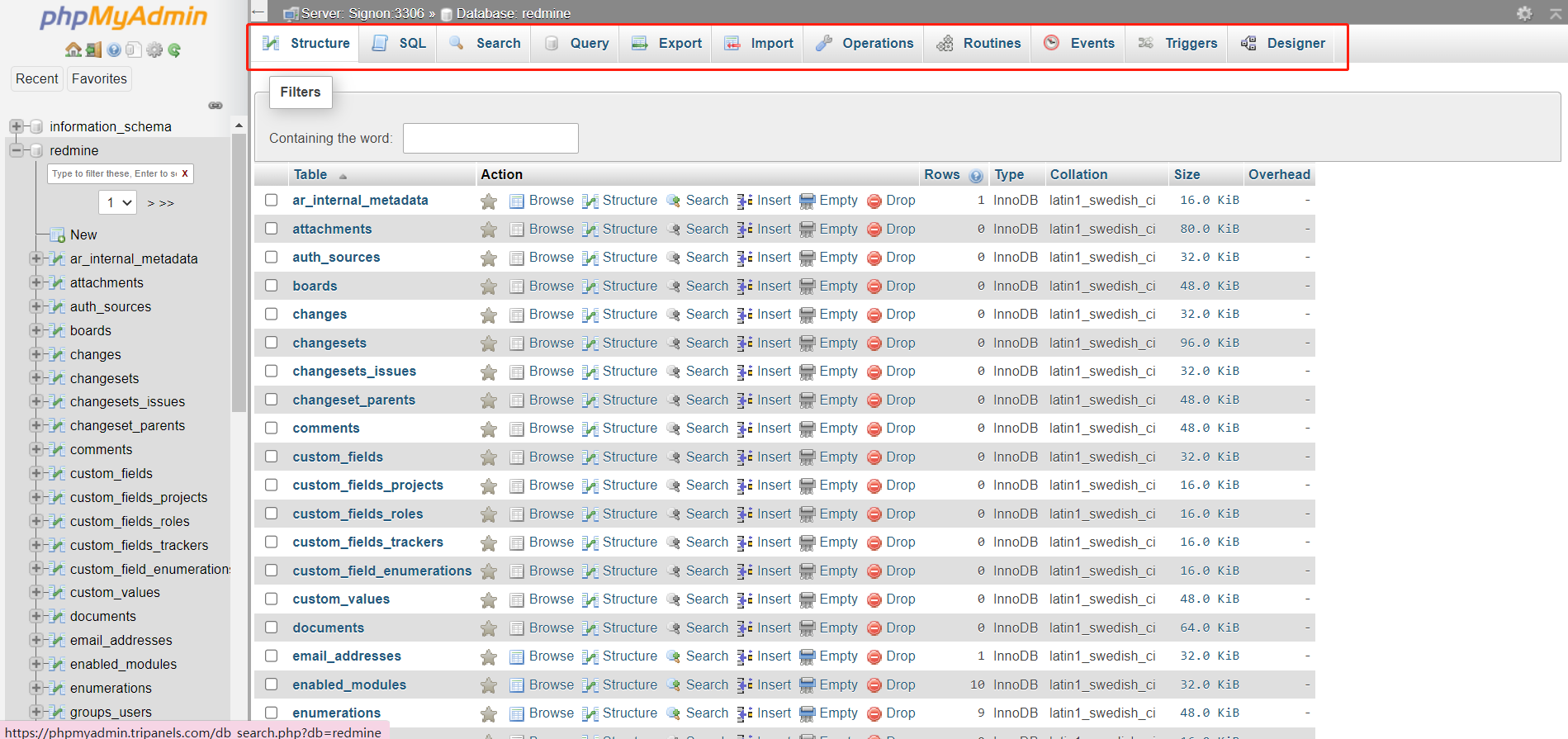Click Structure icon for enumerations row

(x=590, y=713)
